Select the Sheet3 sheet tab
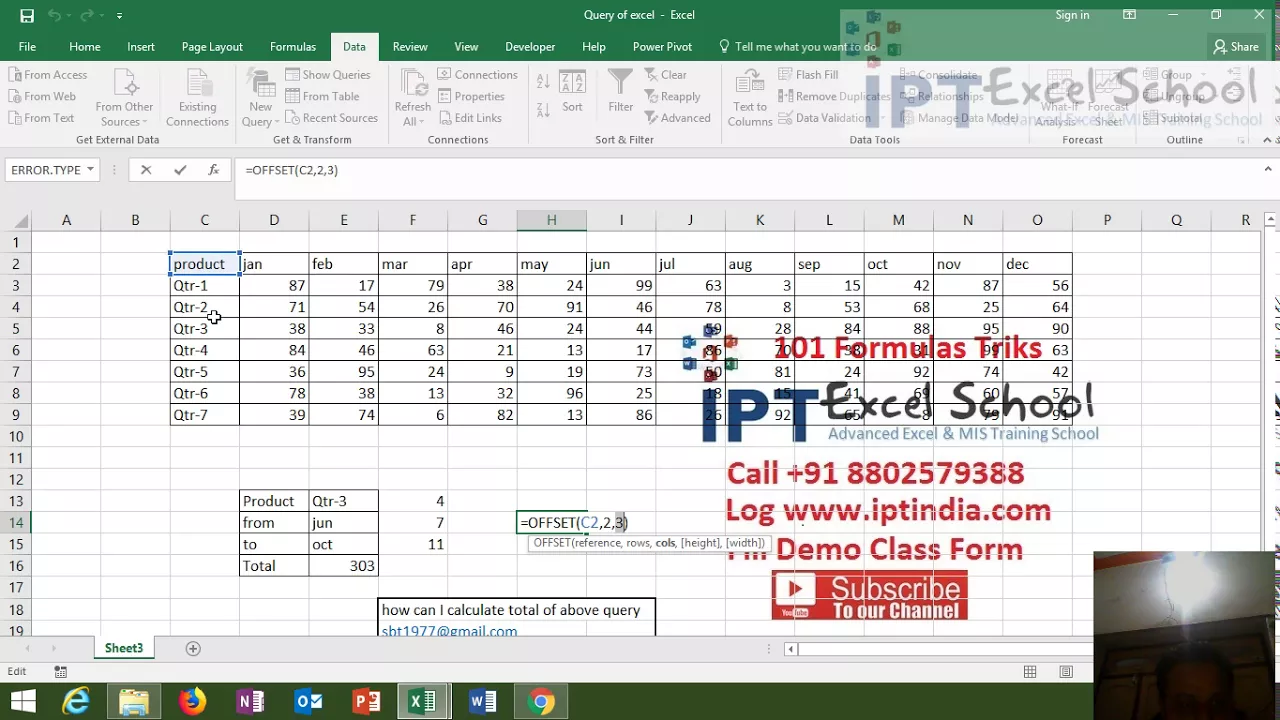Image resolution: width=1280 pixels, height=720 pixels. 124,648
